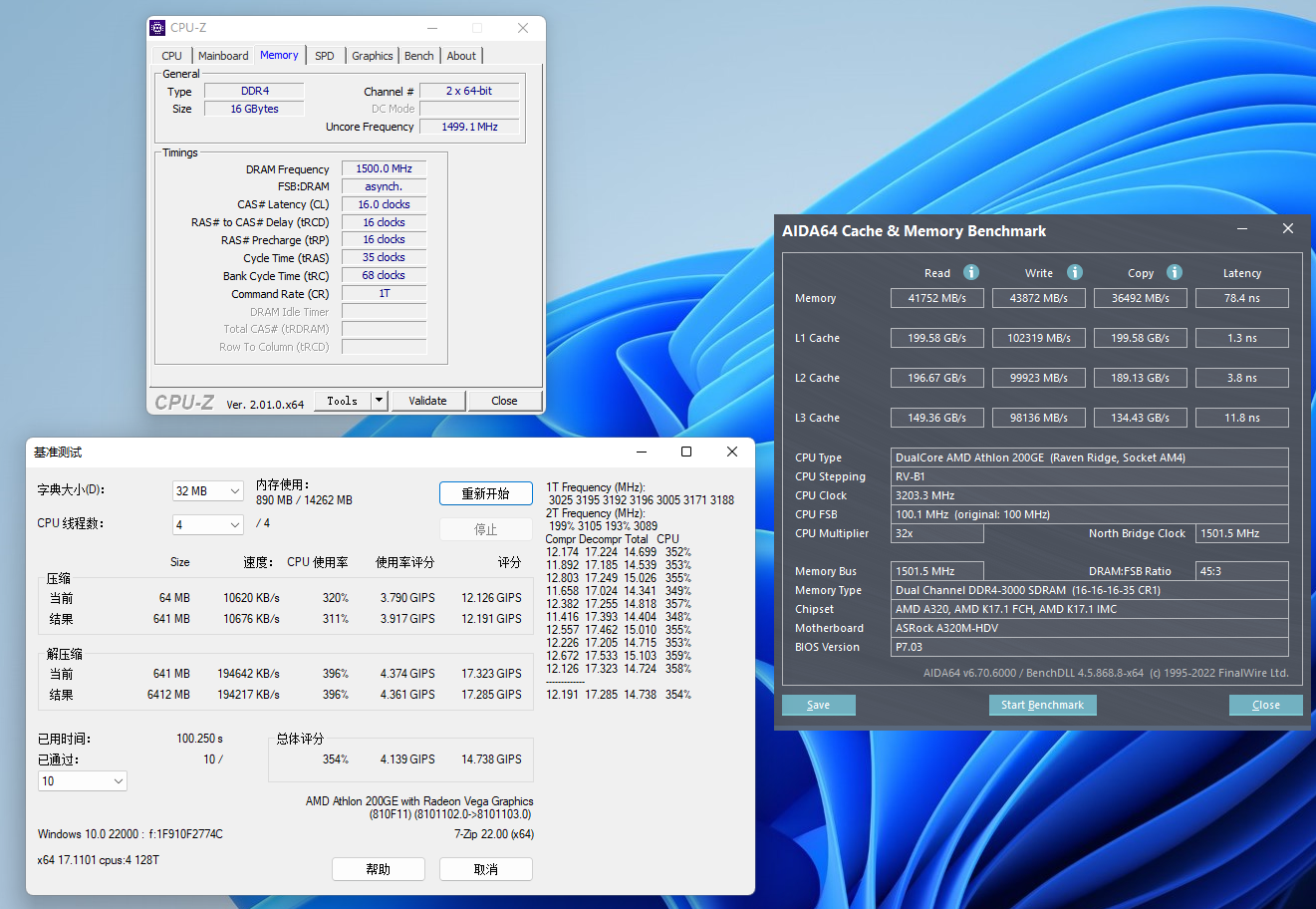Click the CPU Multiplier 32x field

[937, 533]
